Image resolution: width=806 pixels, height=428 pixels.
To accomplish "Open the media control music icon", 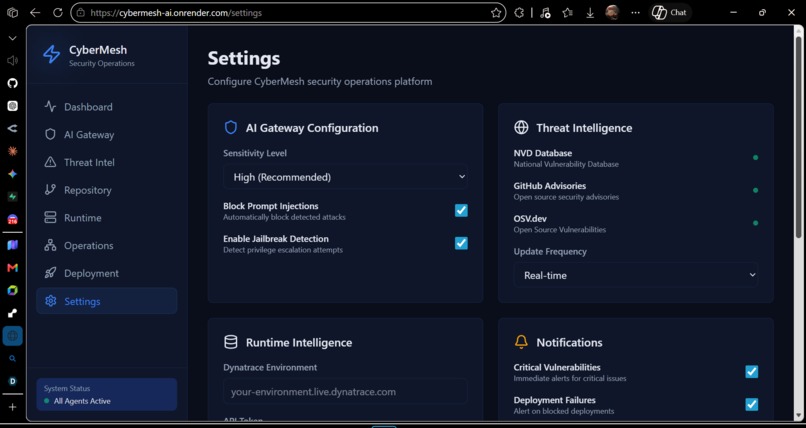I will pyautogui.click(x=545, y=13).
